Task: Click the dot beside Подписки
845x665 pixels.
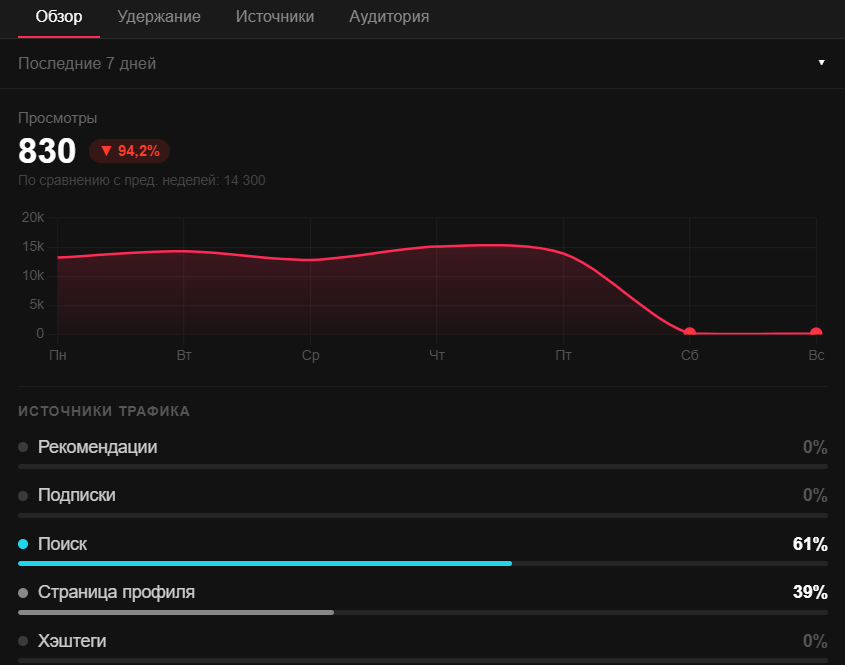Action: (x=23, y=495)
